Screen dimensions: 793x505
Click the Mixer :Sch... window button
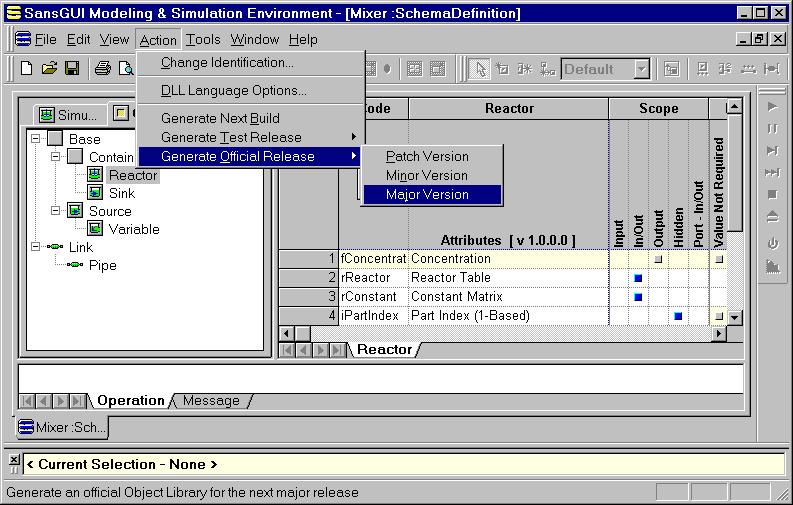pos(63,427)
